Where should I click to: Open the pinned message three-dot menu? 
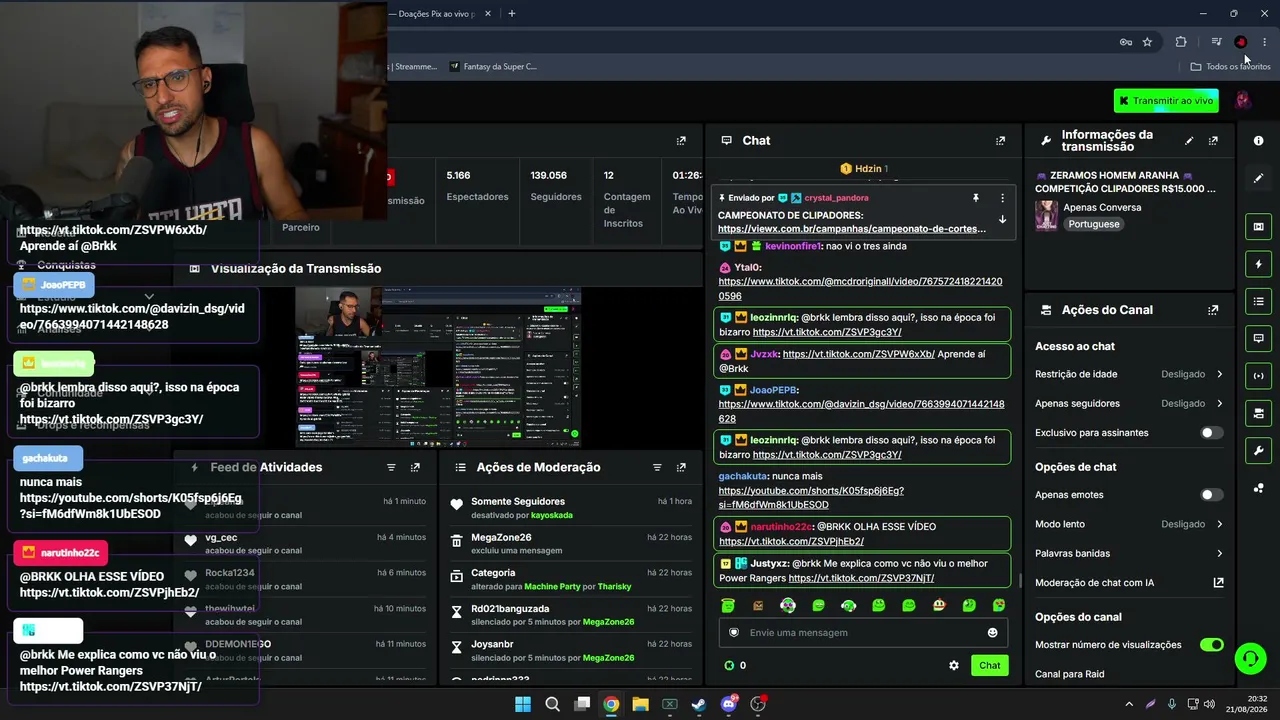(1002, 198)
